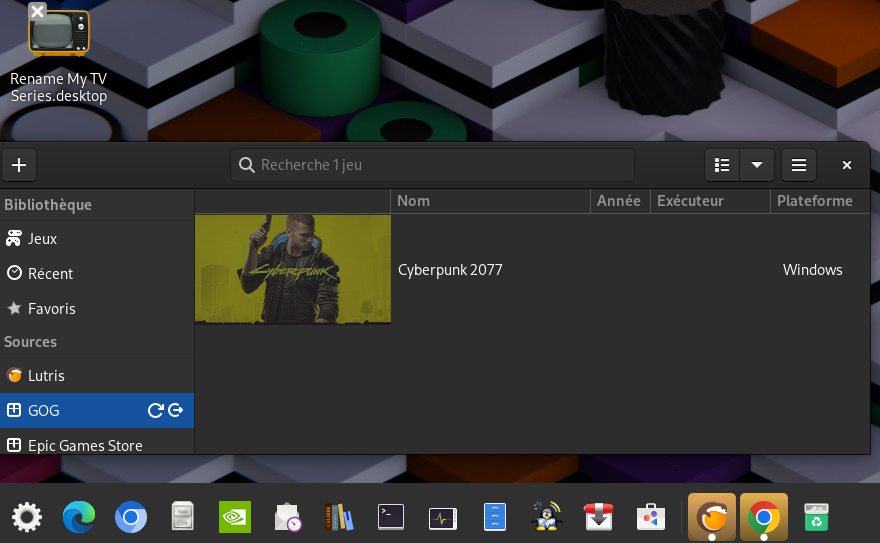Launch Microsoft Edge from the dock
Image resolution: width=880 pixels, height=543 pixels.
79,517
